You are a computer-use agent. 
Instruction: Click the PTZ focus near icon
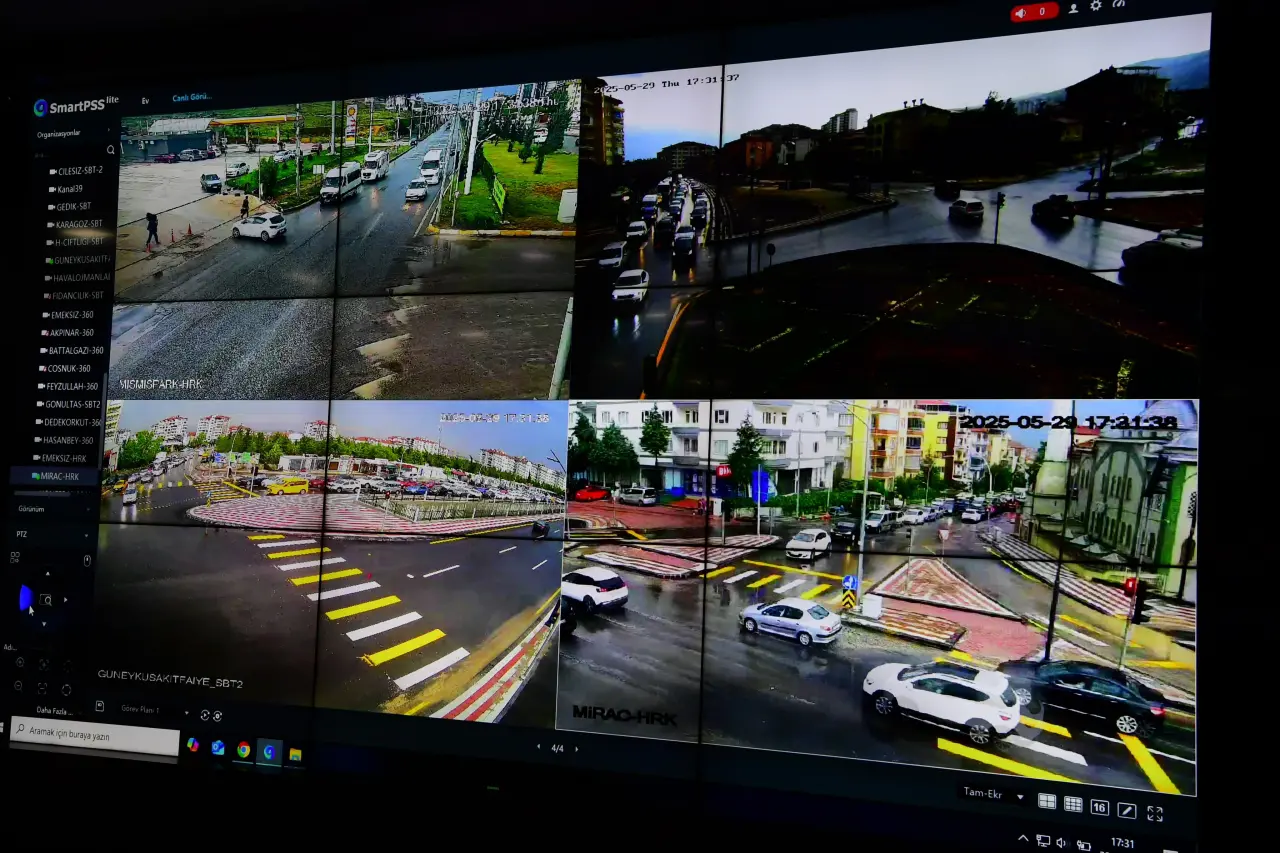44,664
